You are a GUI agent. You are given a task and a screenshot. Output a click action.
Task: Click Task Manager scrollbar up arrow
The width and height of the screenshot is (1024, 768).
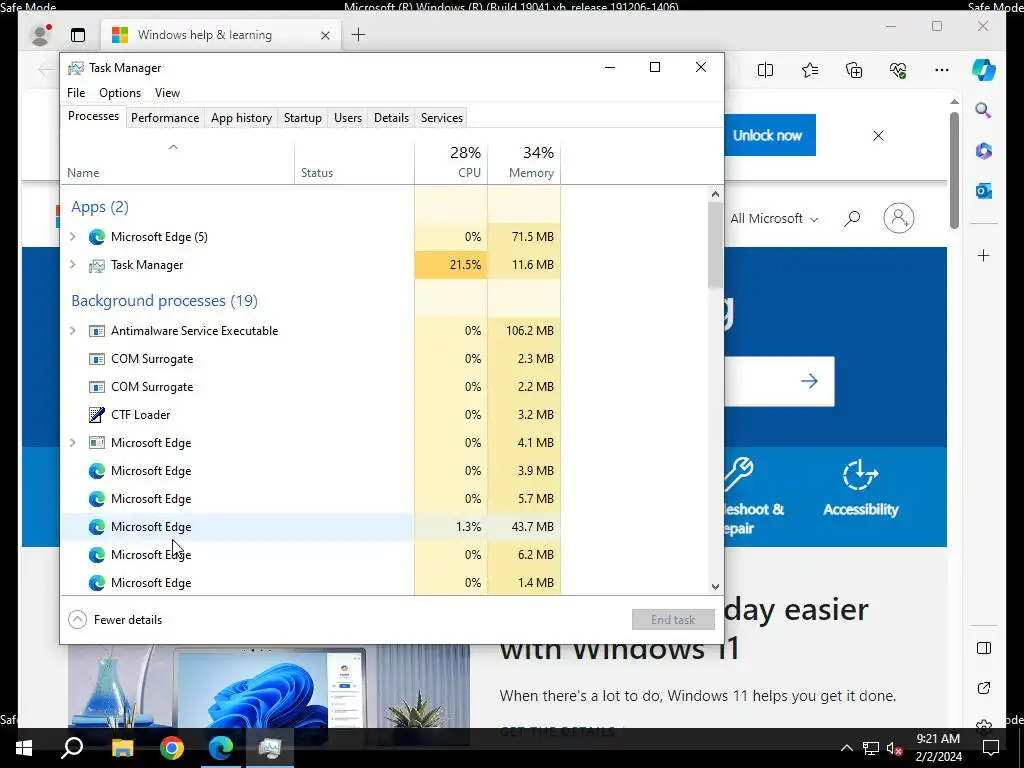715,194
